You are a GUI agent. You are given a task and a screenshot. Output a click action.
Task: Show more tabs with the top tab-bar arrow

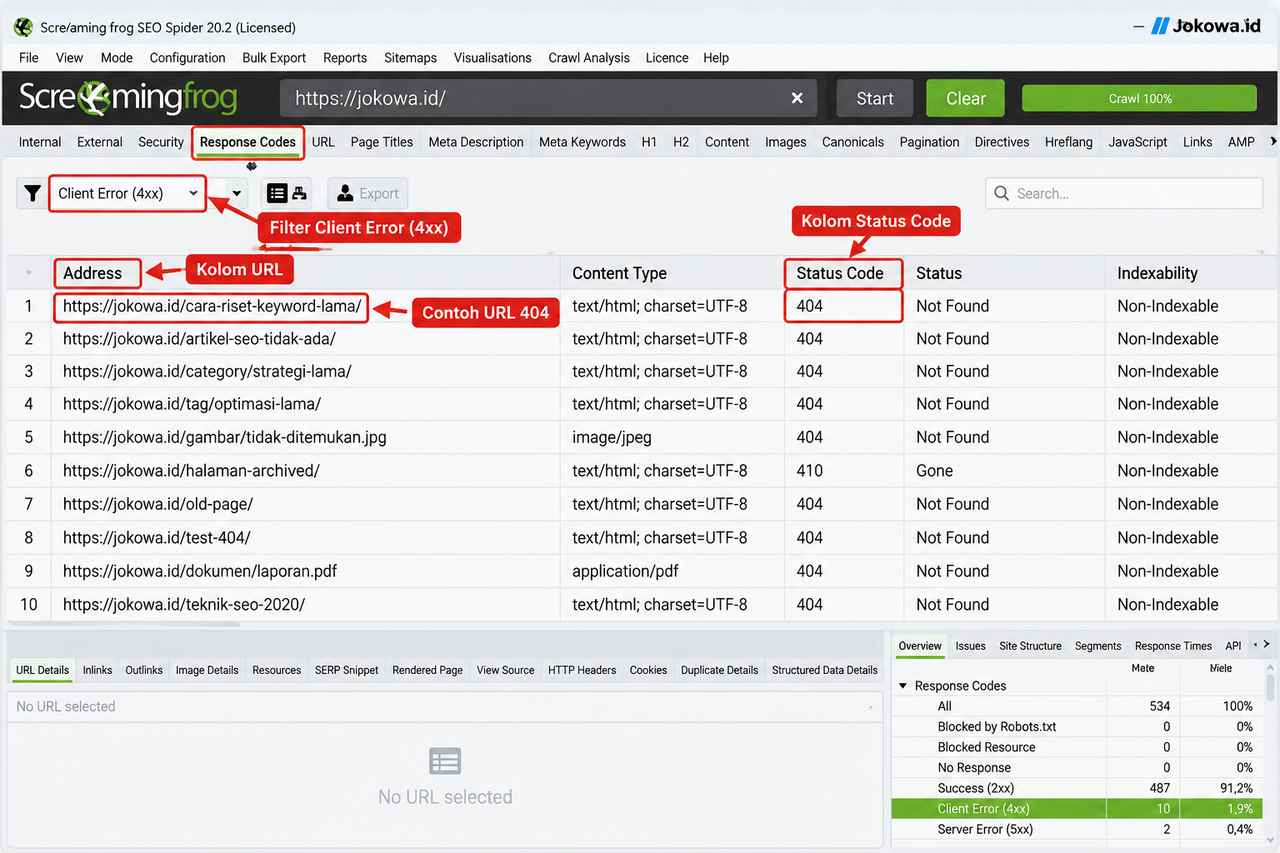(x=1272, y=142)
